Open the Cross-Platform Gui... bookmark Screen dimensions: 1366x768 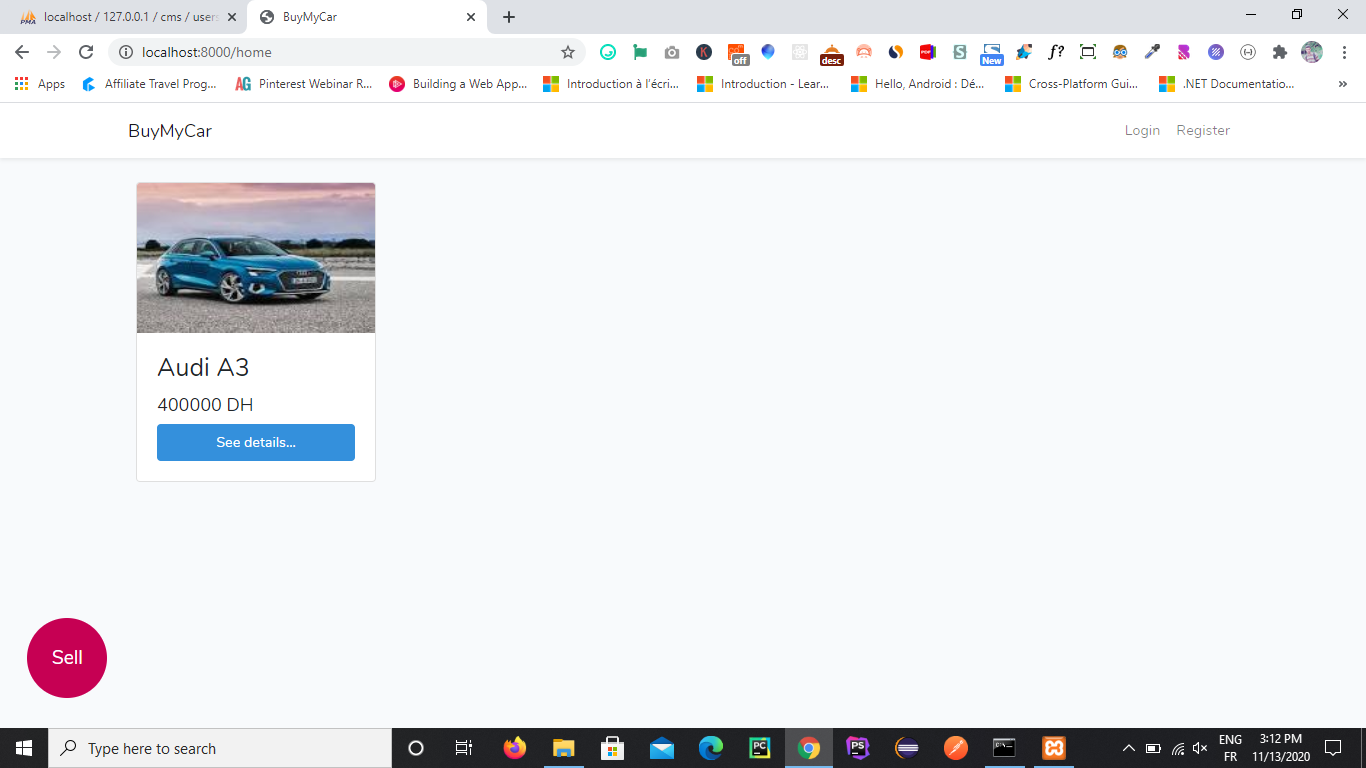point(1072,84)
